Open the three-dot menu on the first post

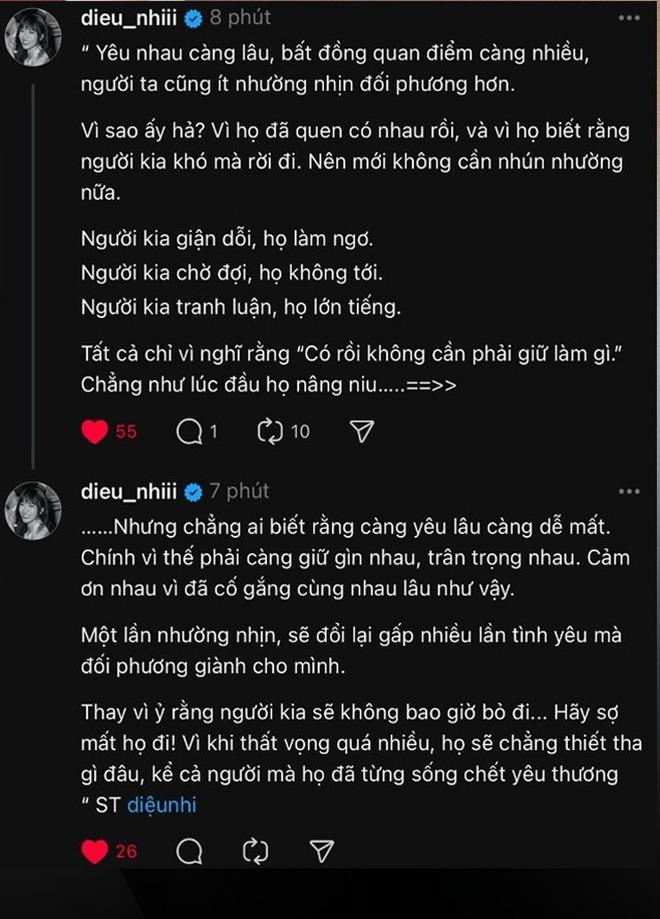pos(629,15)
